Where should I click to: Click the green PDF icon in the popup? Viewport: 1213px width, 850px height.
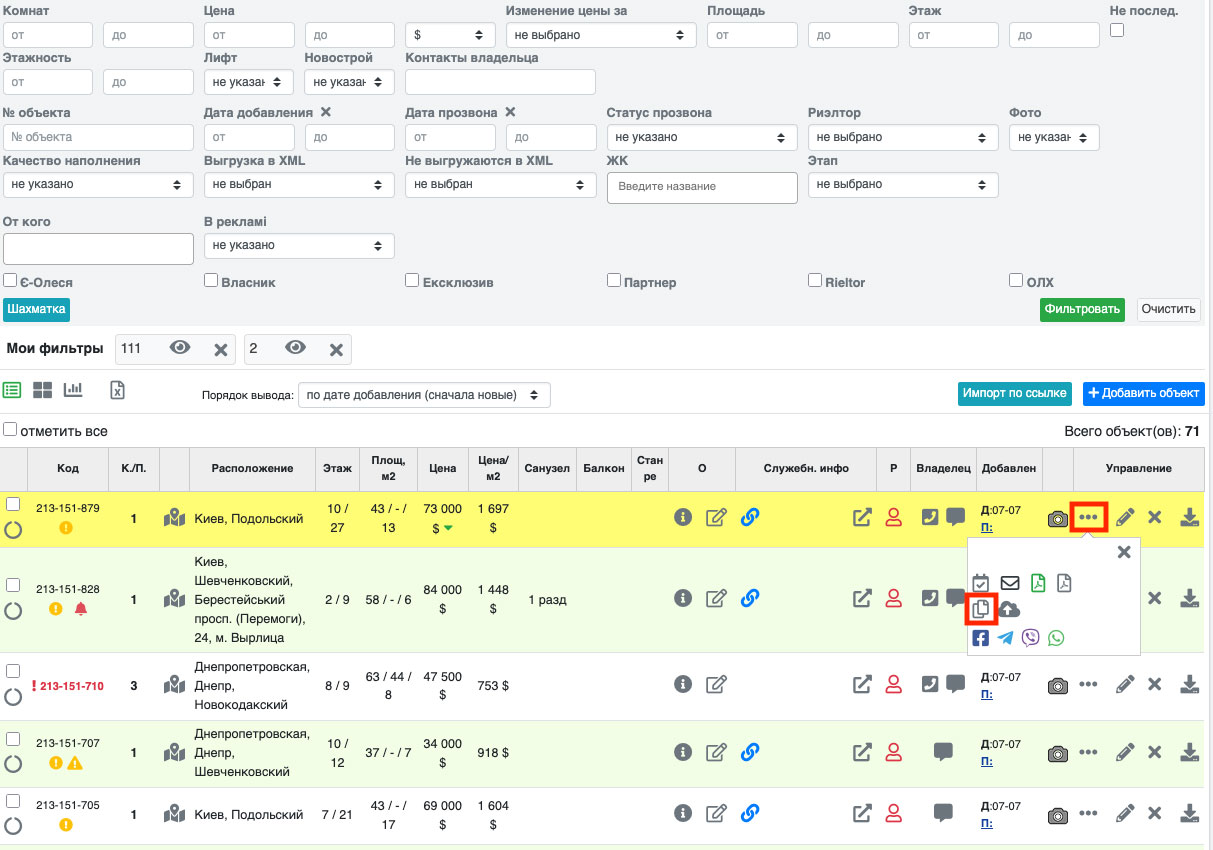tap(1038, 582)
